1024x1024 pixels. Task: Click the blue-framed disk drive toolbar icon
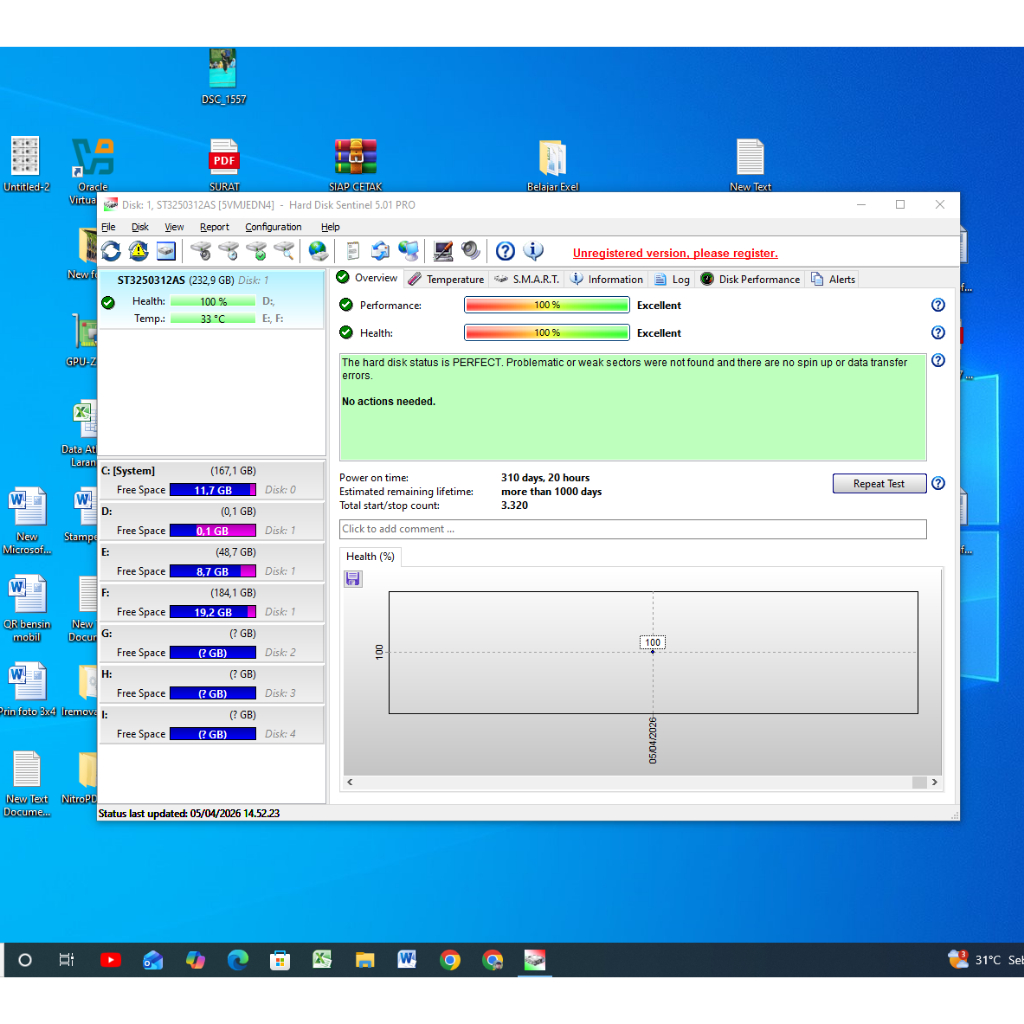click(166, 251)
